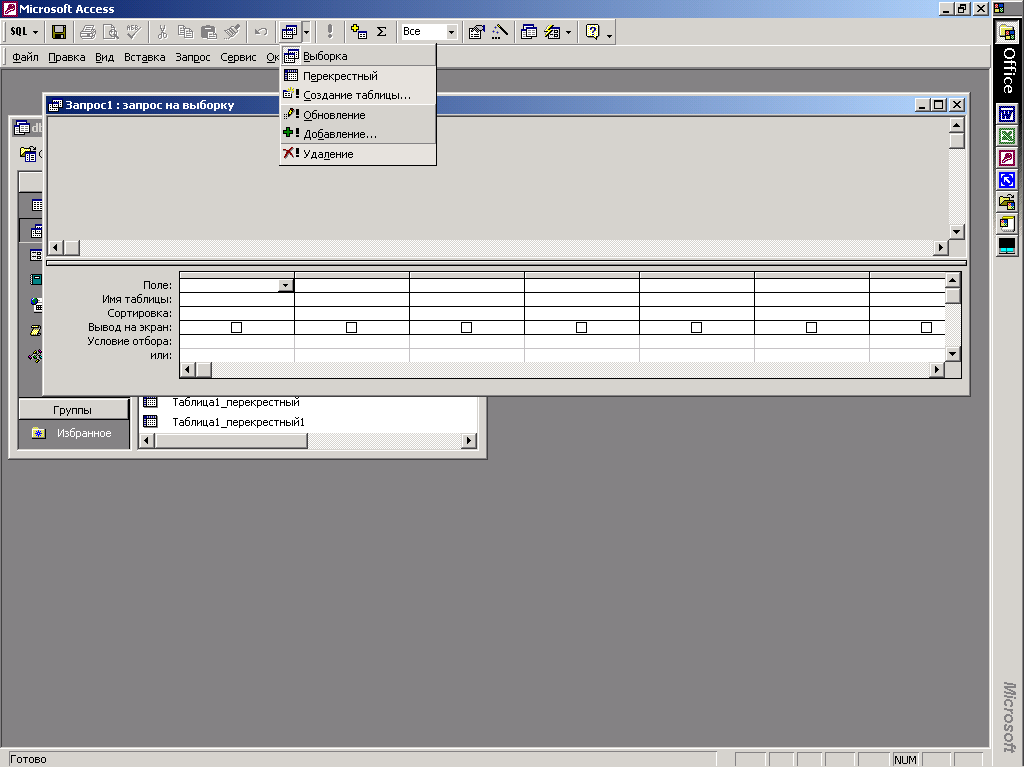
Task: Save the query with the floppy disk icon
Action: point(59,31)
